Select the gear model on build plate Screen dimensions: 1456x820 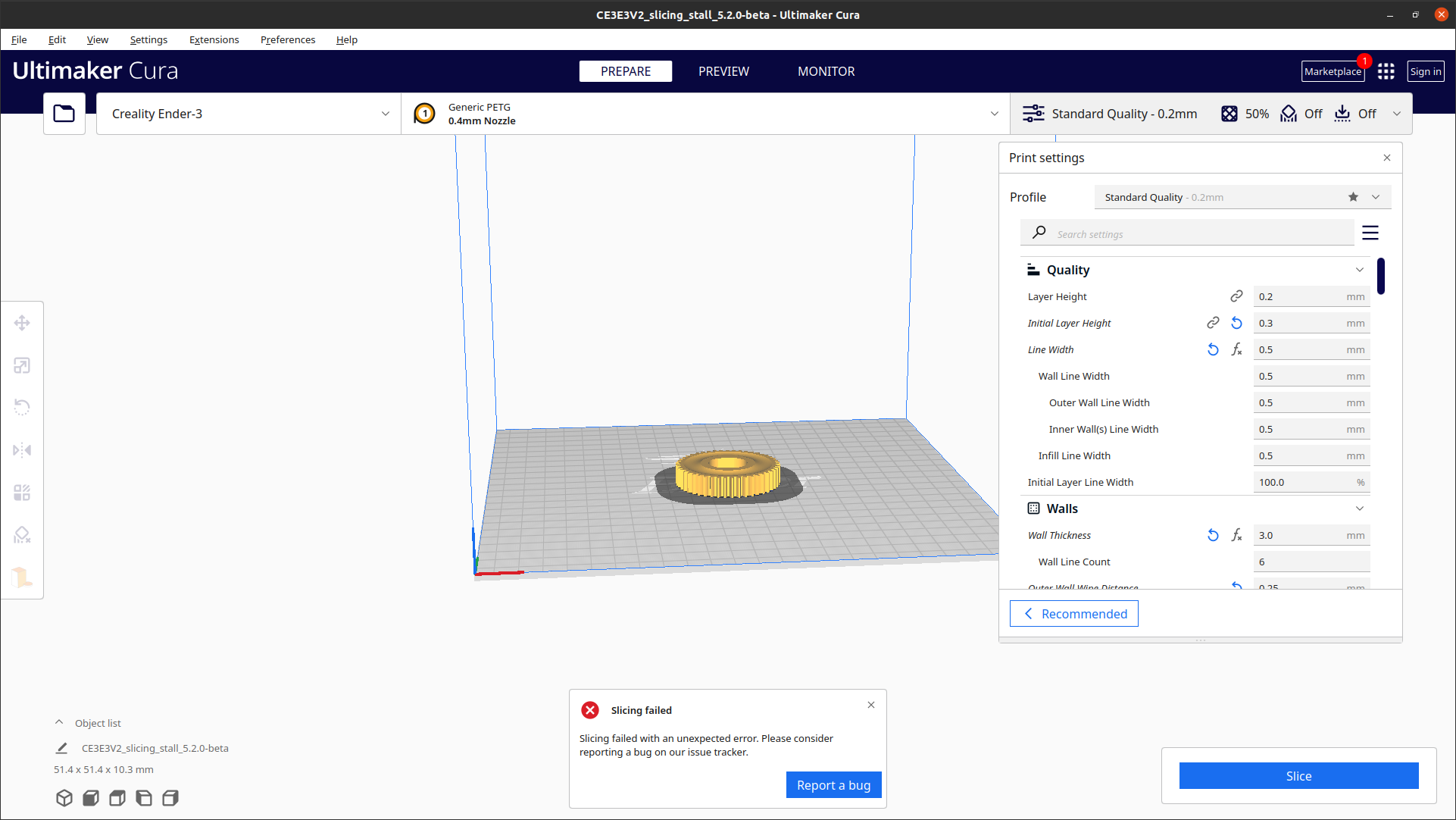click(x=728, y=475)
